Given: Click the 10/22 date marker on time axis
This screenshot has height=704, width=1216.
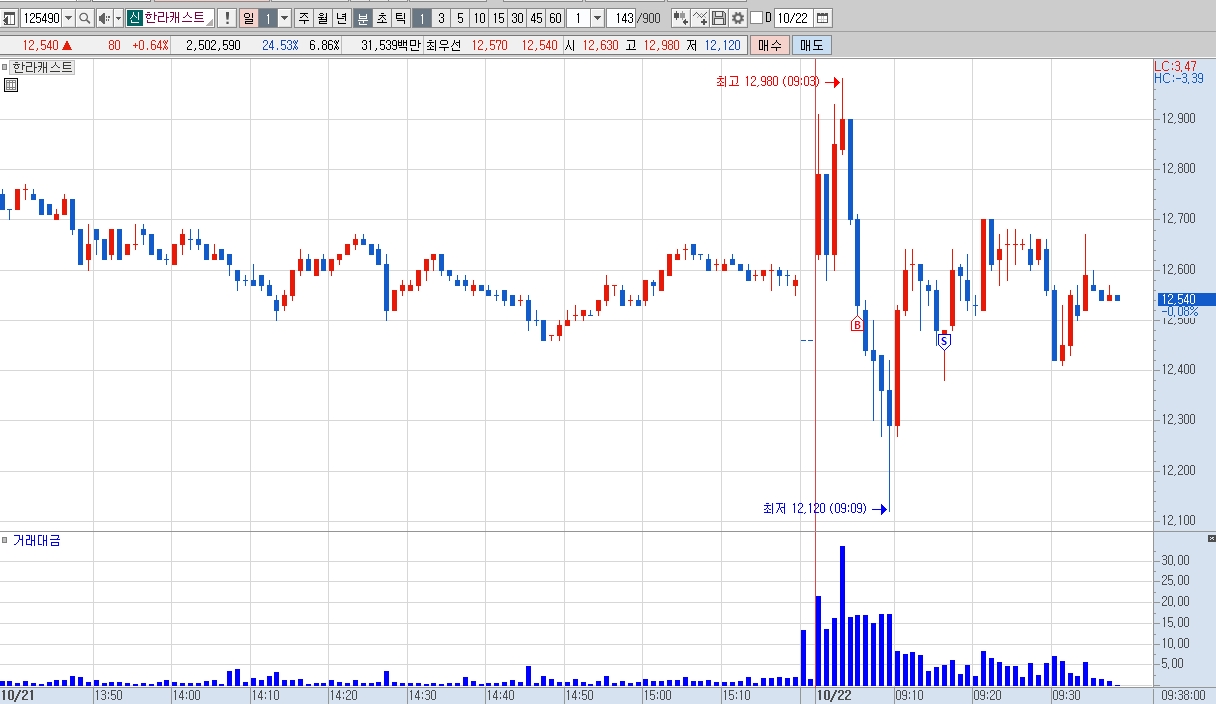Looking at the screenshot, I should (833, 694).
